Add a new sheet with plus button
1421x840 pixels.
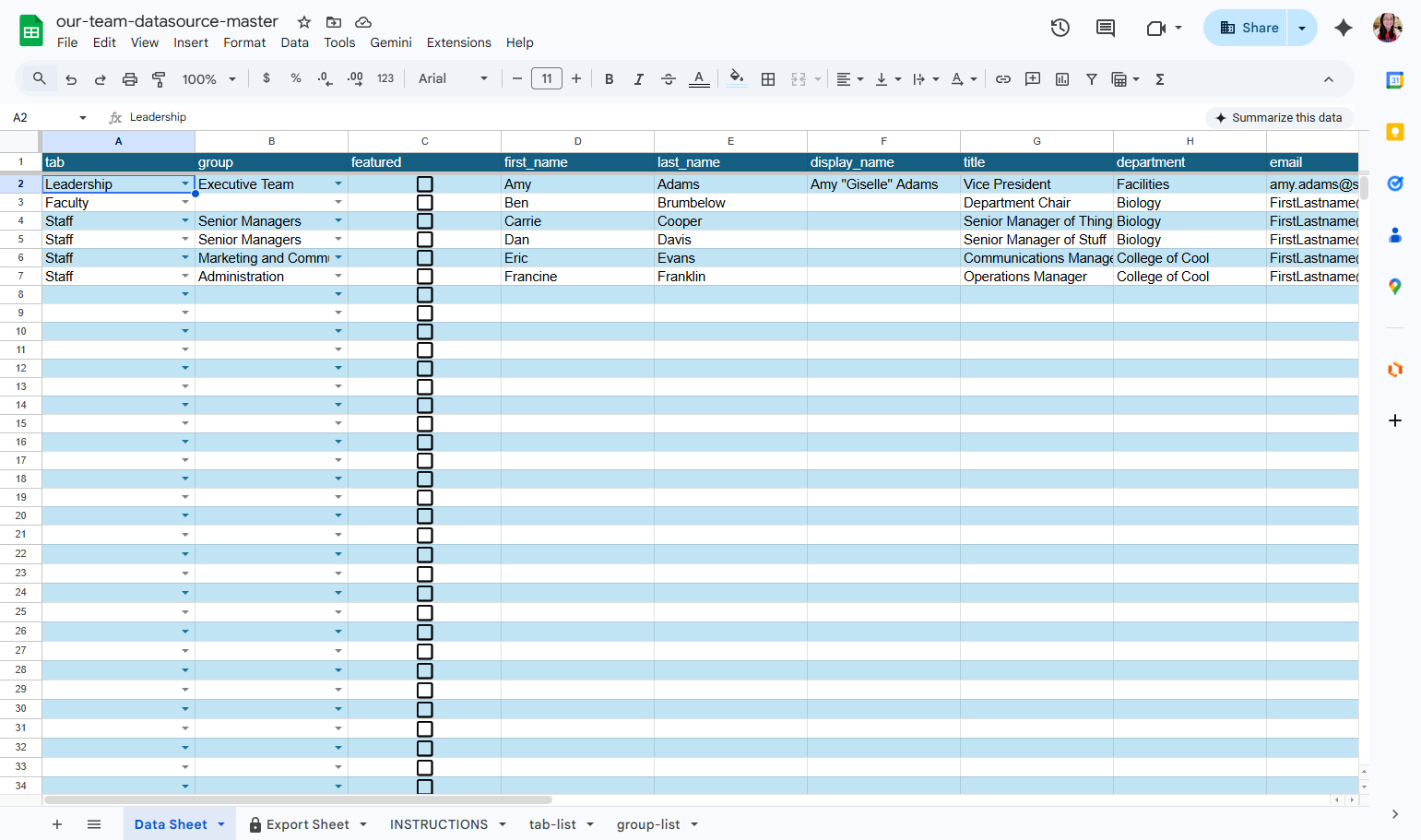tap(57, 824)
